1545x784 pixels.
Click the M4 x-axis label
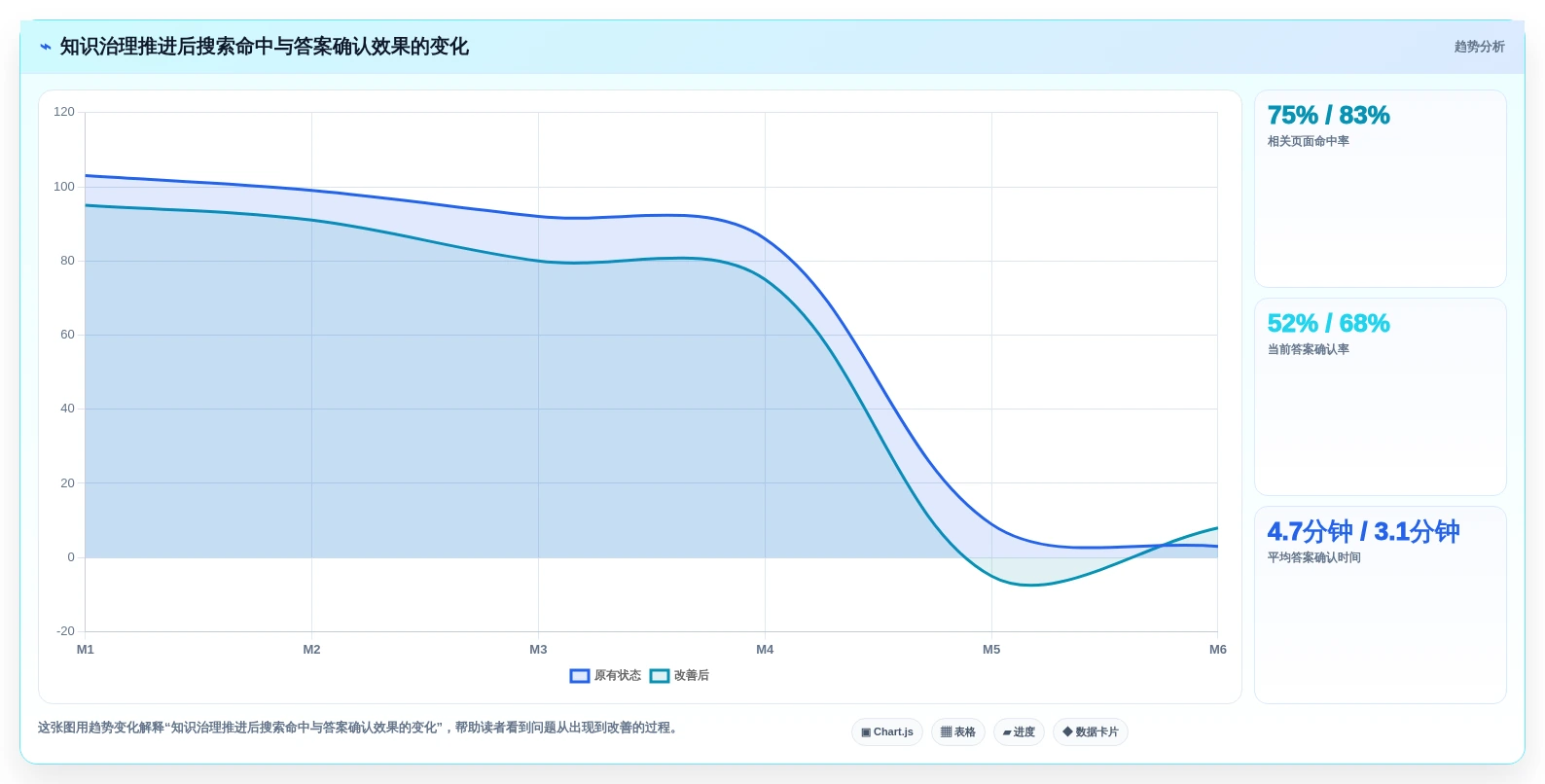click(x=765, y=650)
